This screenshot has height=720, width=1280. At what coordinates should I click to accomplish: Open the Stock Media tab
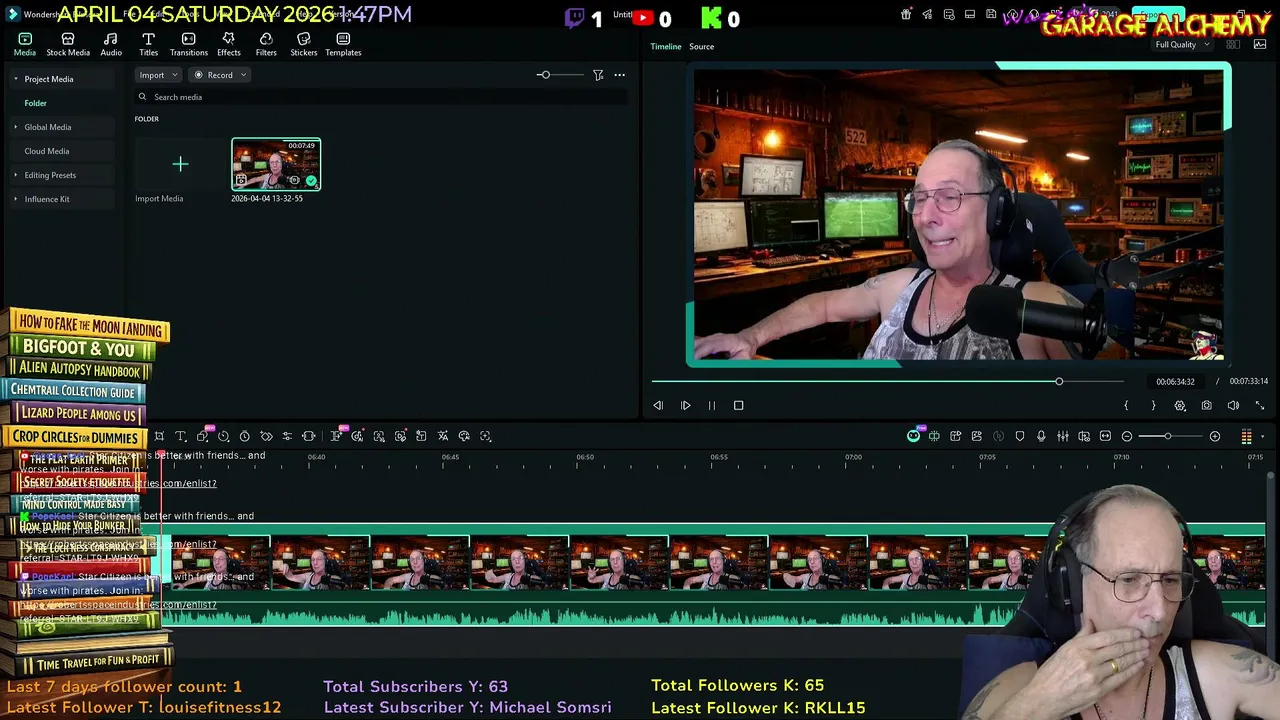68,44
